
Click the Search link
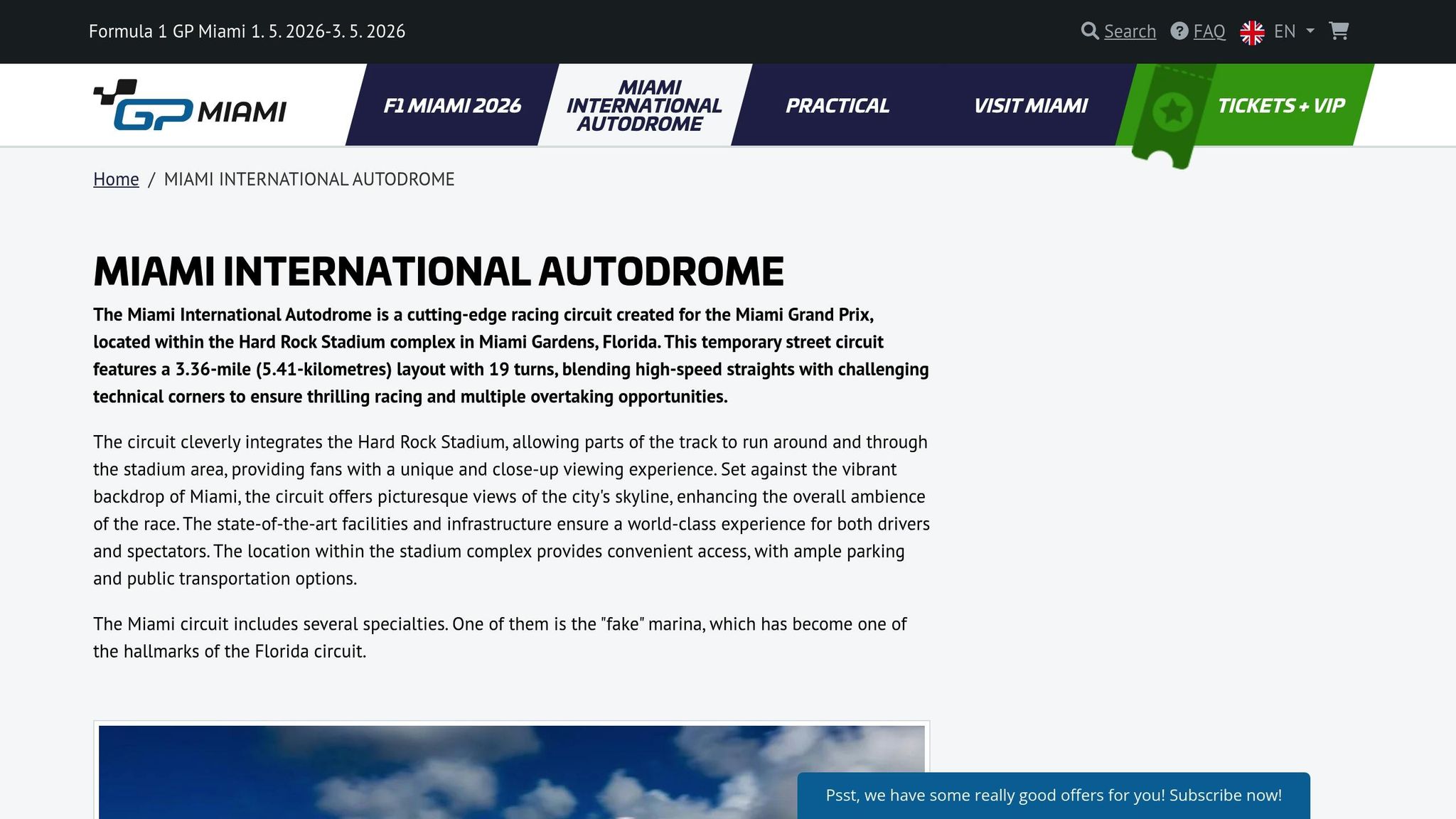click(x=1130, y=31)
